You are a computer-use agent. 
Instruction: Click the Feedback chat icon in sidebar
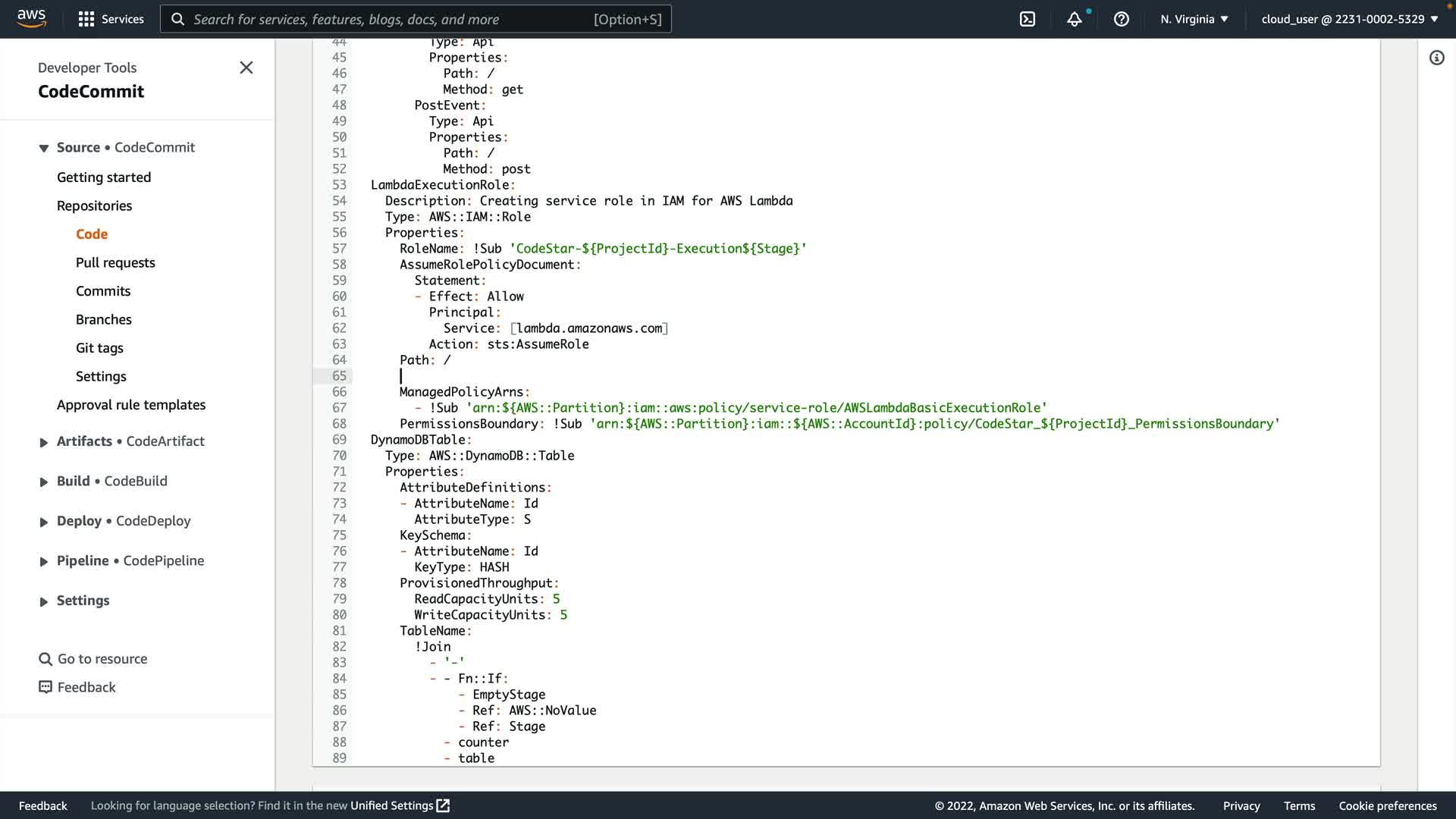(45, 687)
